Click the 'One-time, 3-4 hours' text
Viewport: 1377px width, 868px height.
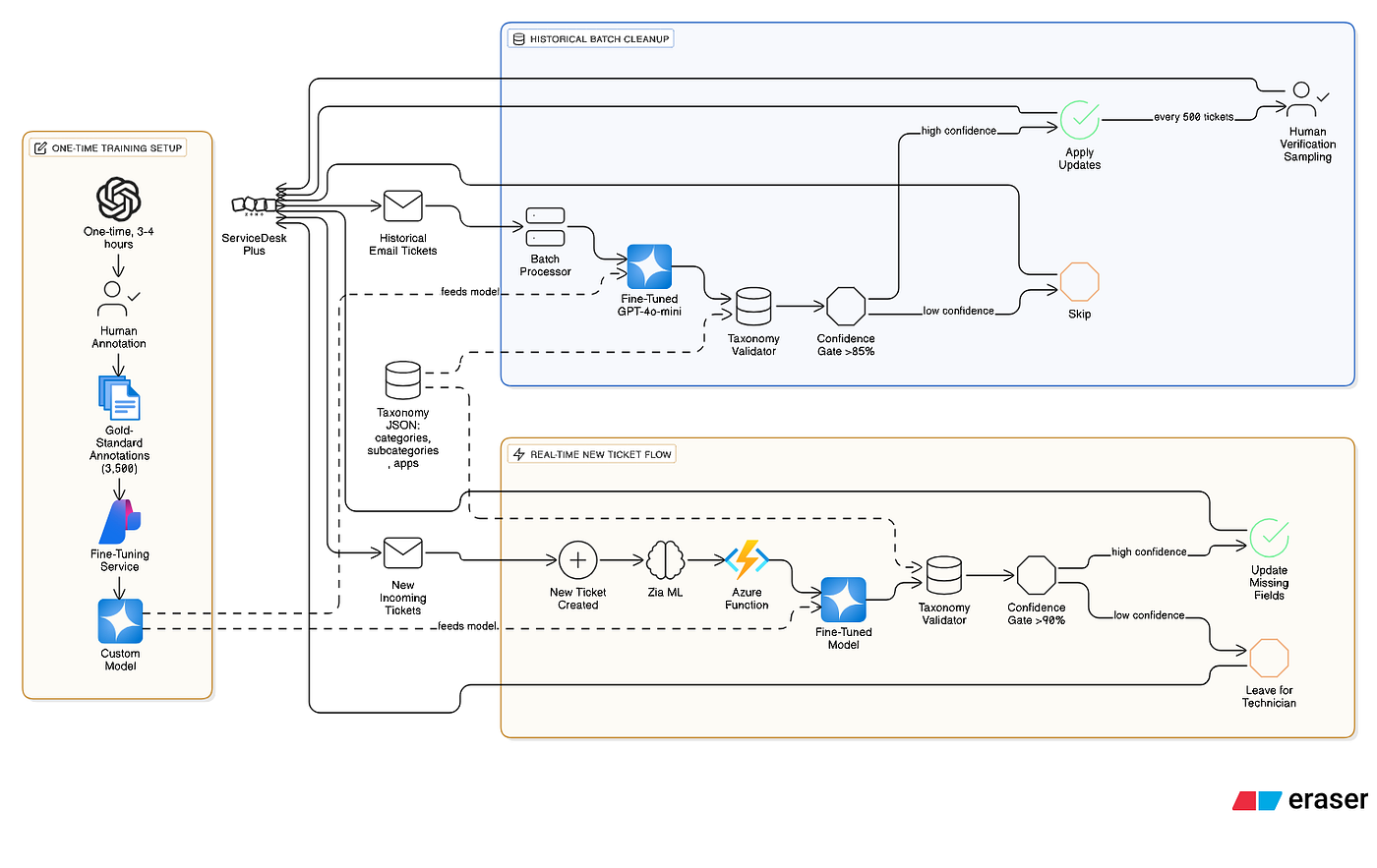click(119, 238)
